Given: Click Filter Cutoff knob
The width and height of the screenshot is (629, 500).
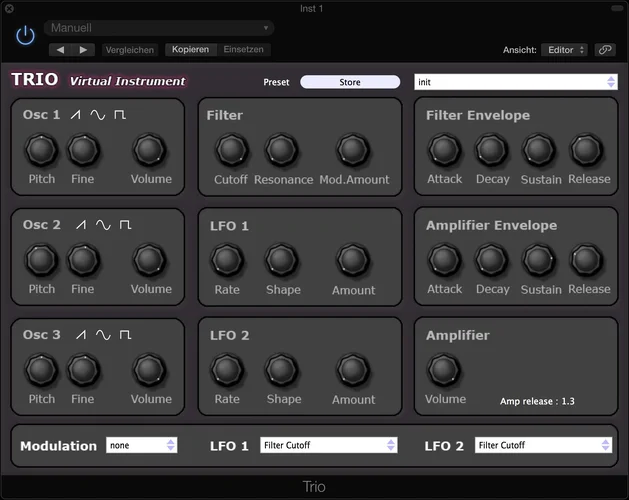Looking at the screenshot, I should point(231,150).
